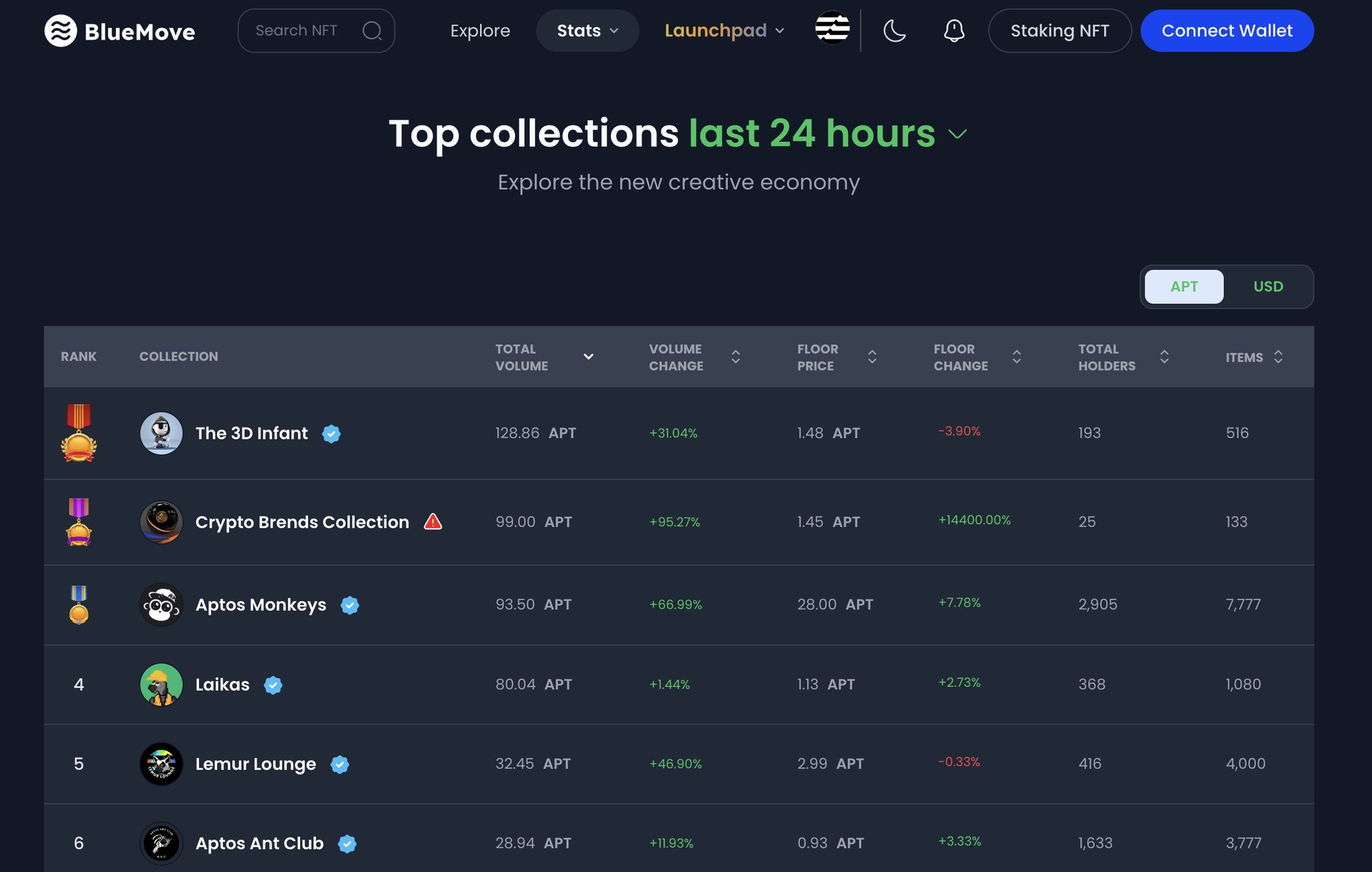Expand the last 24 hours time selector
Screen dimensions: 1372x872
click(957, 134)
